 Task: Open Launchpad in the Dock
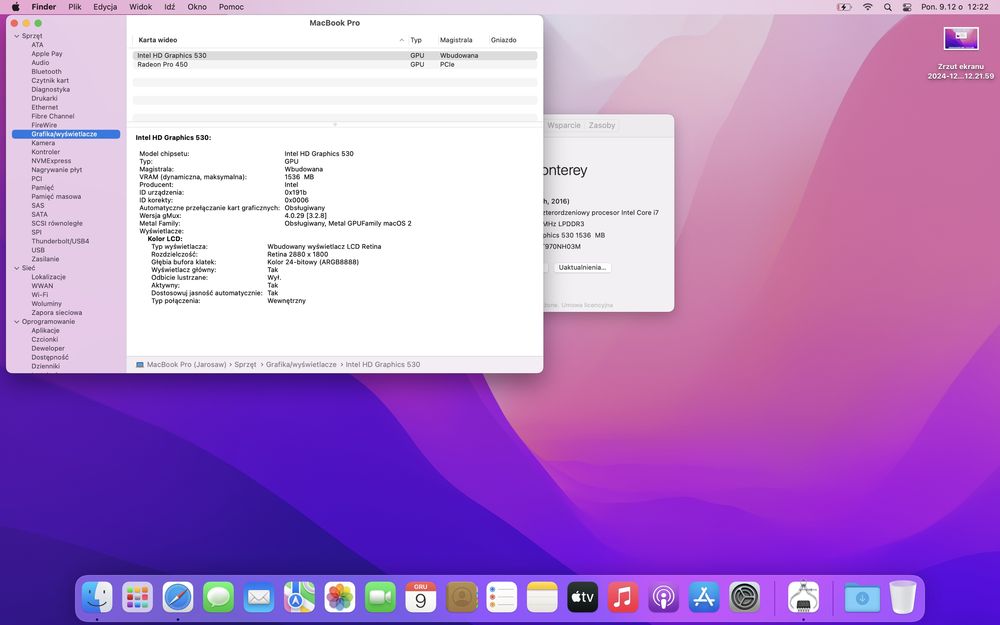[x=137, y=598]
